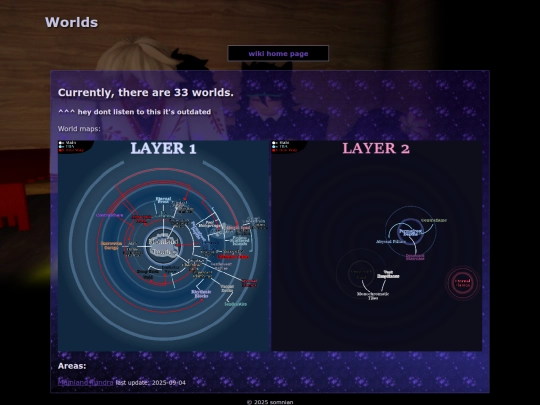The height and width of the screenshot is (405, 540).
Task: Select the 'Worlds' page heading
Action: click(71, 22)
